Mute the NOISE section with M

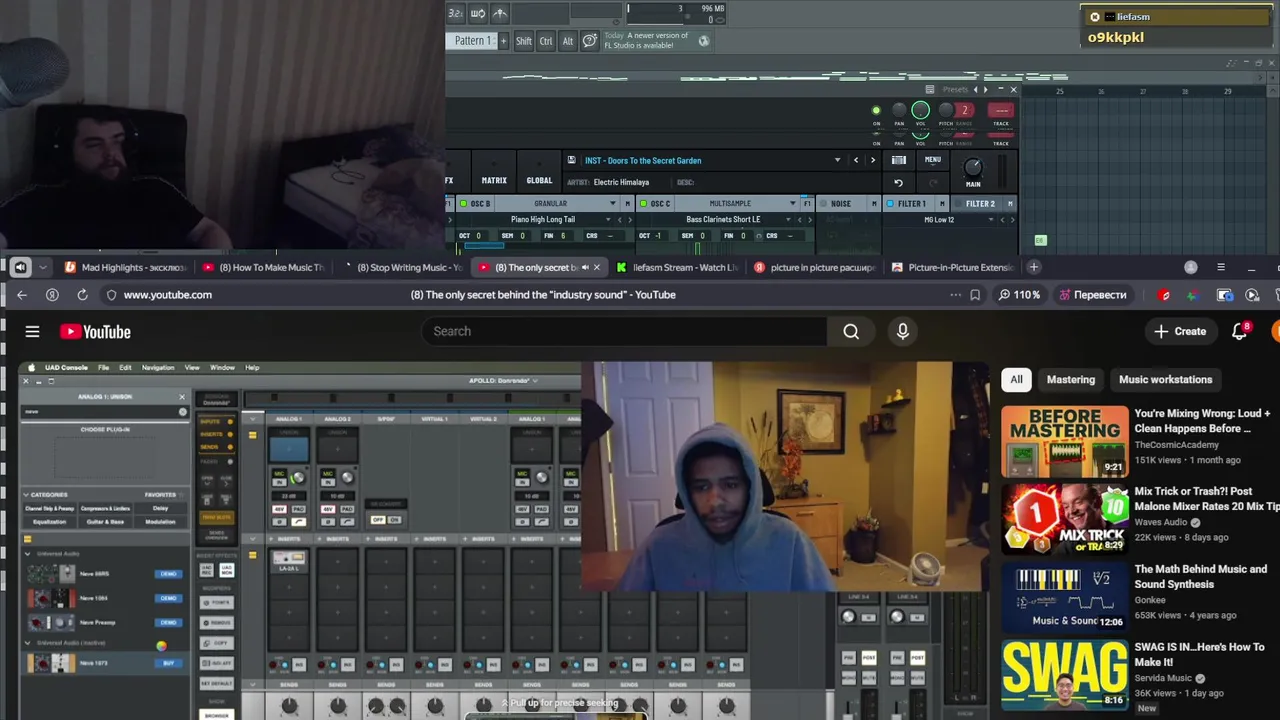[x=874, y=204]
